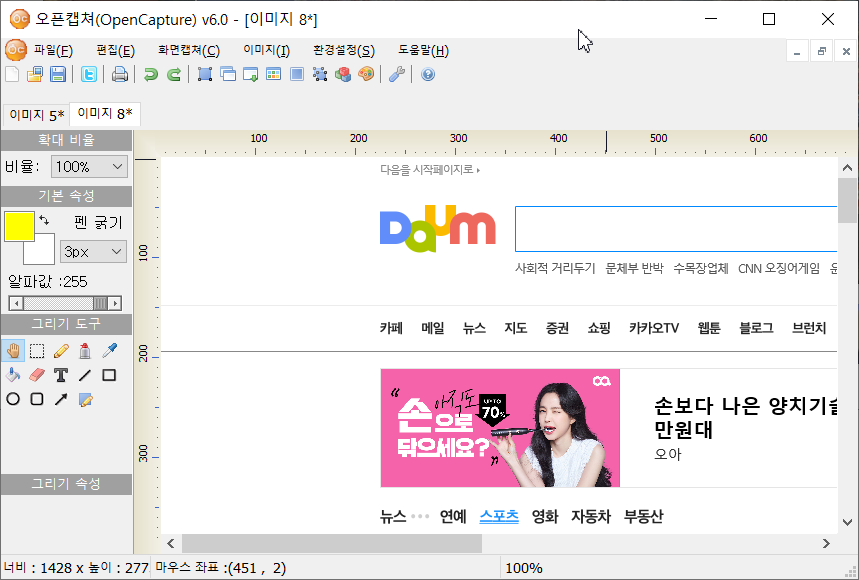Select the paint bucket fill tool

(13, 375)
